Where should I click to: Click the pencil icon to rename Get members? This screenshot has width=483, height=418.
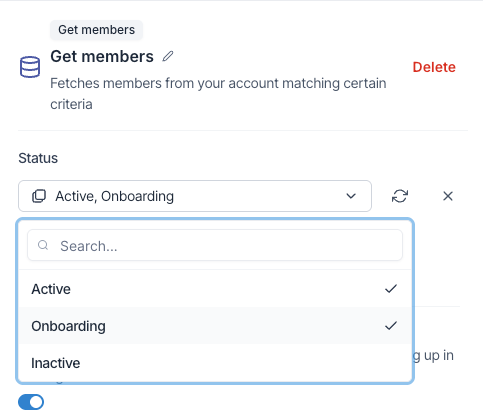click(x=168, y=56)
